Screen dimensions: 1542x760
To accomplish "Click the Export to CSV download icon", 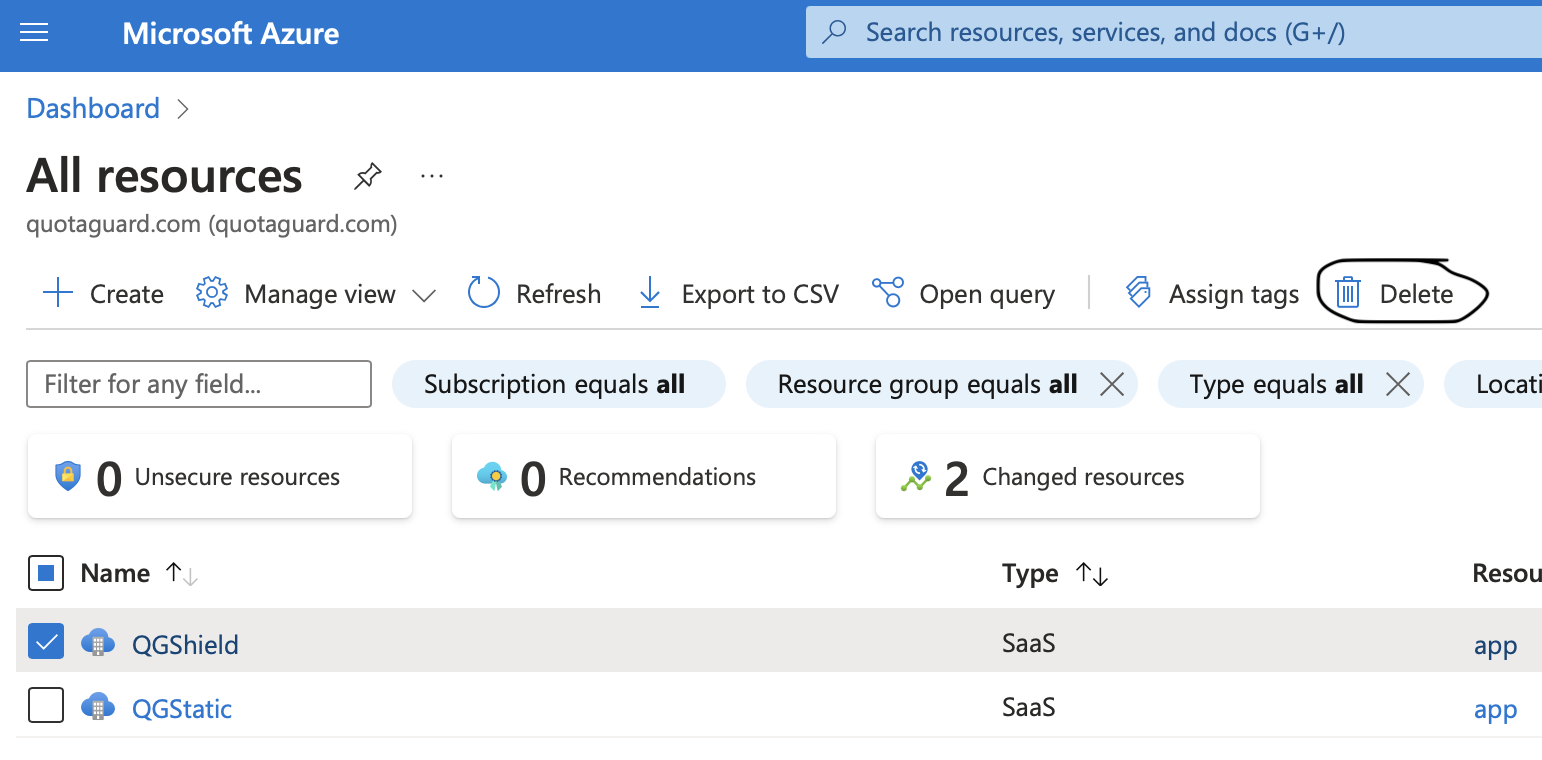I will (x=650, y=294).
